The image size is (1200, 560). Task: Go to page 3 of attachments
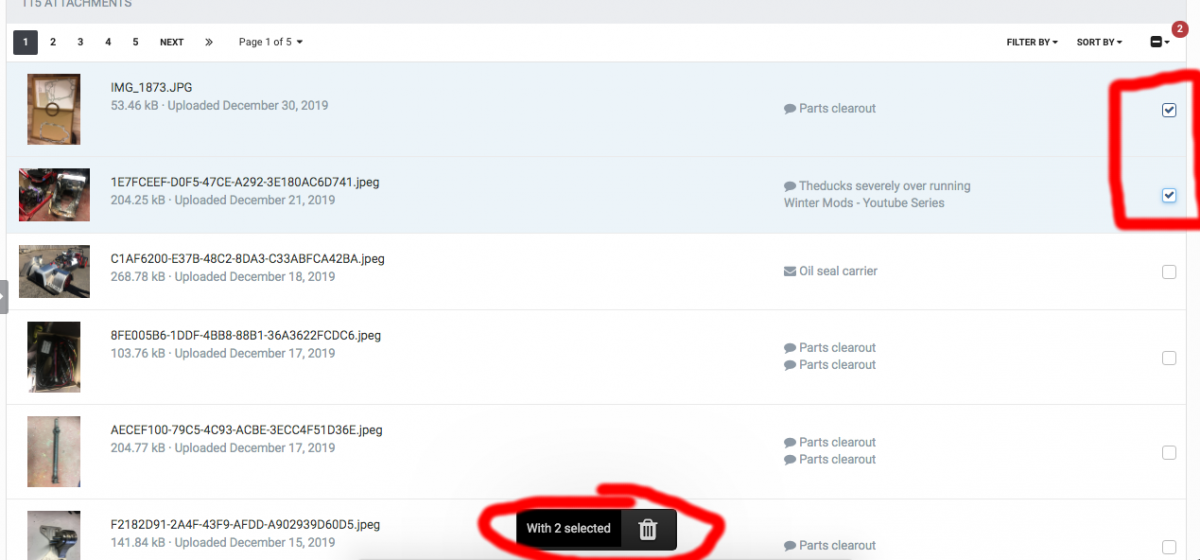(x=80, y=42)
